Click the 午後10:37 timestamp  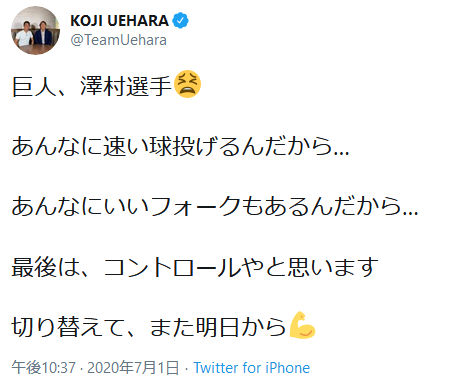[44, 368]
